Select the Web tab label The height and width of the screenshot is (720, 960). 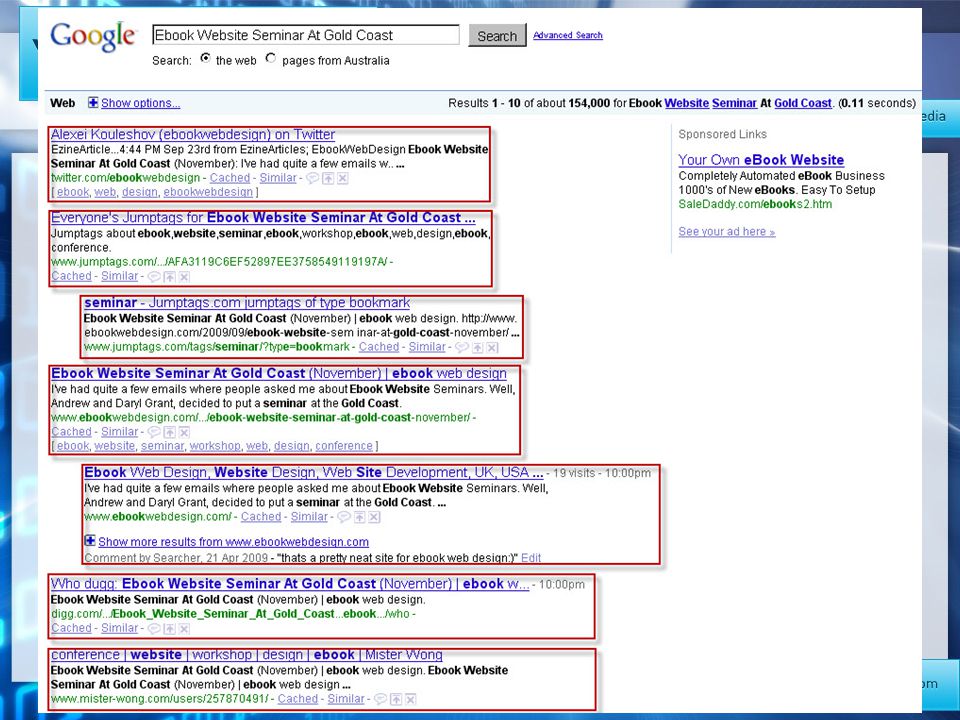pyautogui.click(x=62, y=103)
